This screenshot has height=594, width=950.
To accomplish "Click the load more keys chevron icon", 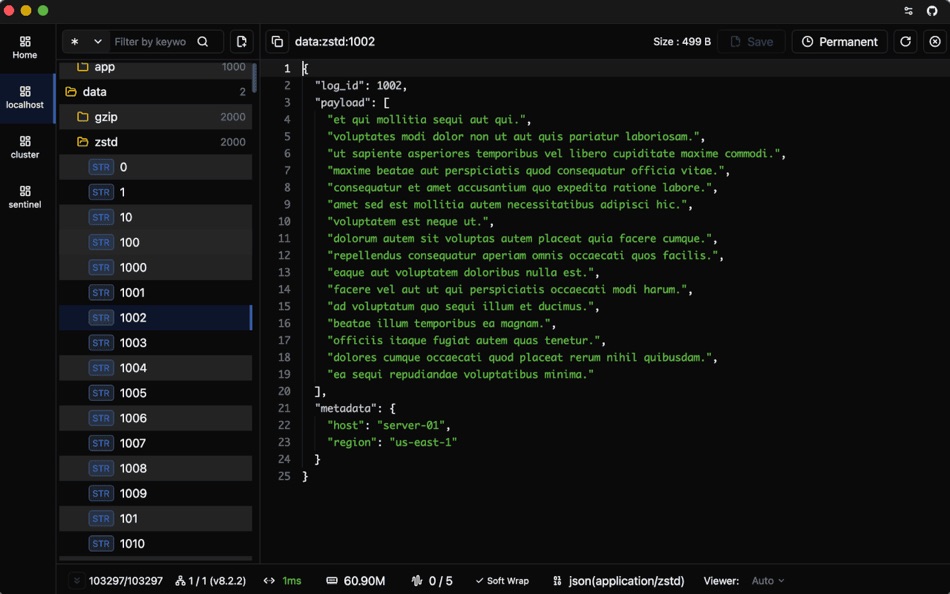I will coord(76,581).
